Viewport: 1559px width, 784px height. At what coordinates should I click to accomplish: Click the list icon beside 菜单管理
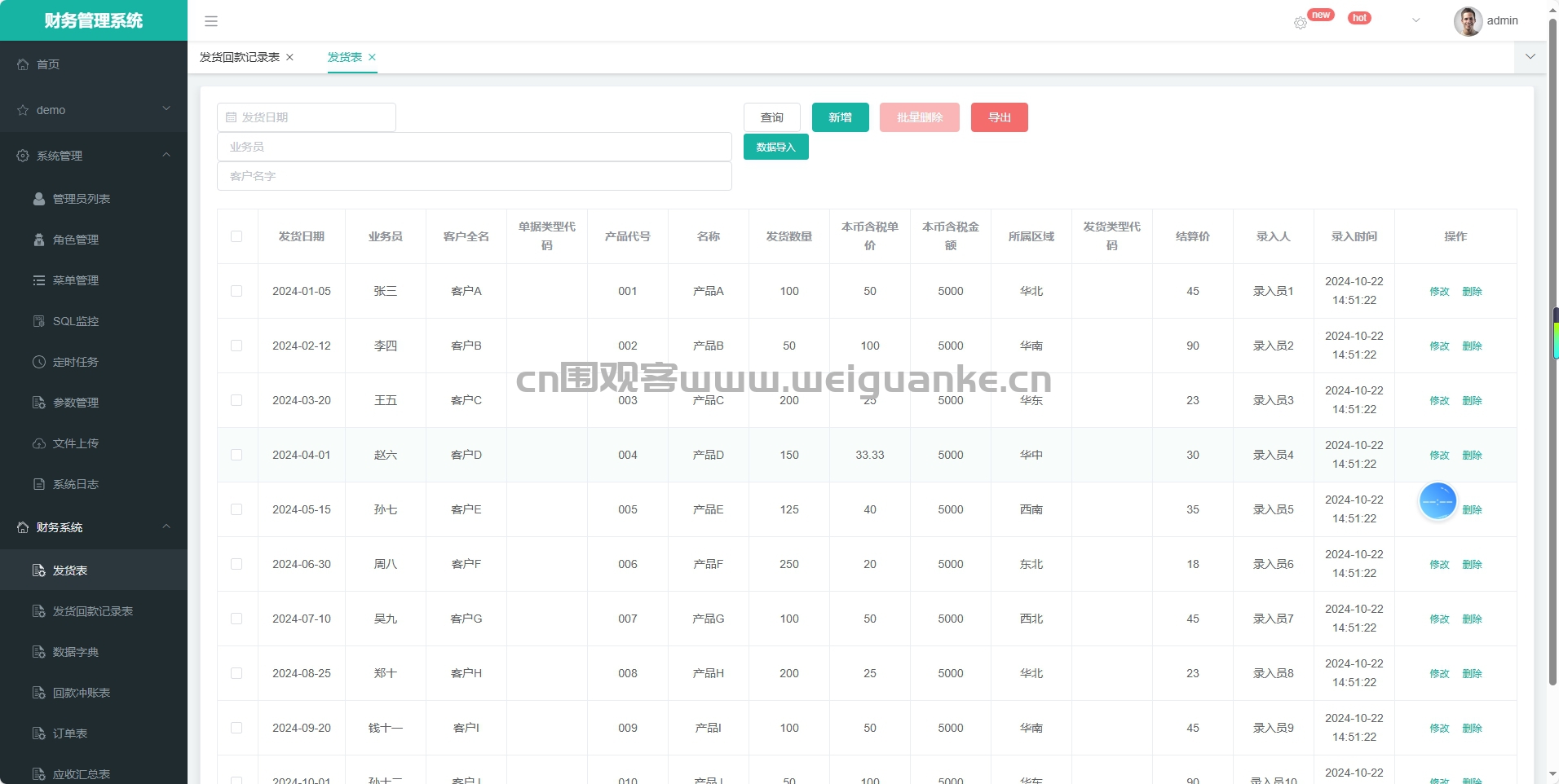coord(39,280)
